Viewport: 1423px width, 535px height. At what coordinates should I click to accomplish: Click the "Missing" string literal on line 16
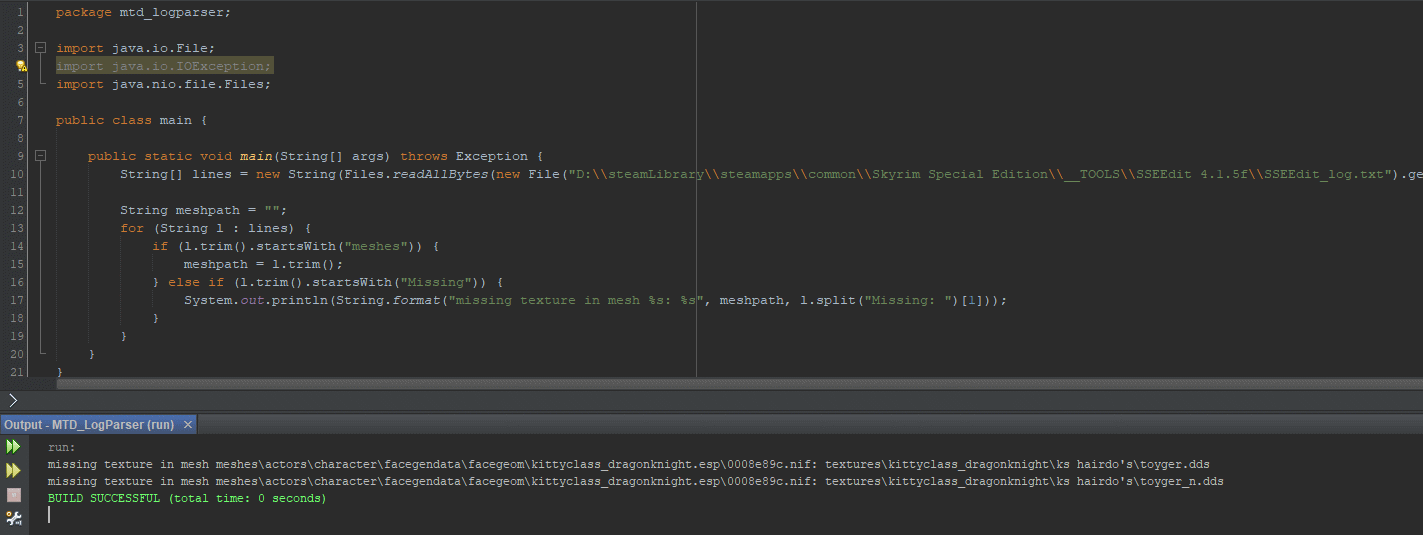point(436,282)
